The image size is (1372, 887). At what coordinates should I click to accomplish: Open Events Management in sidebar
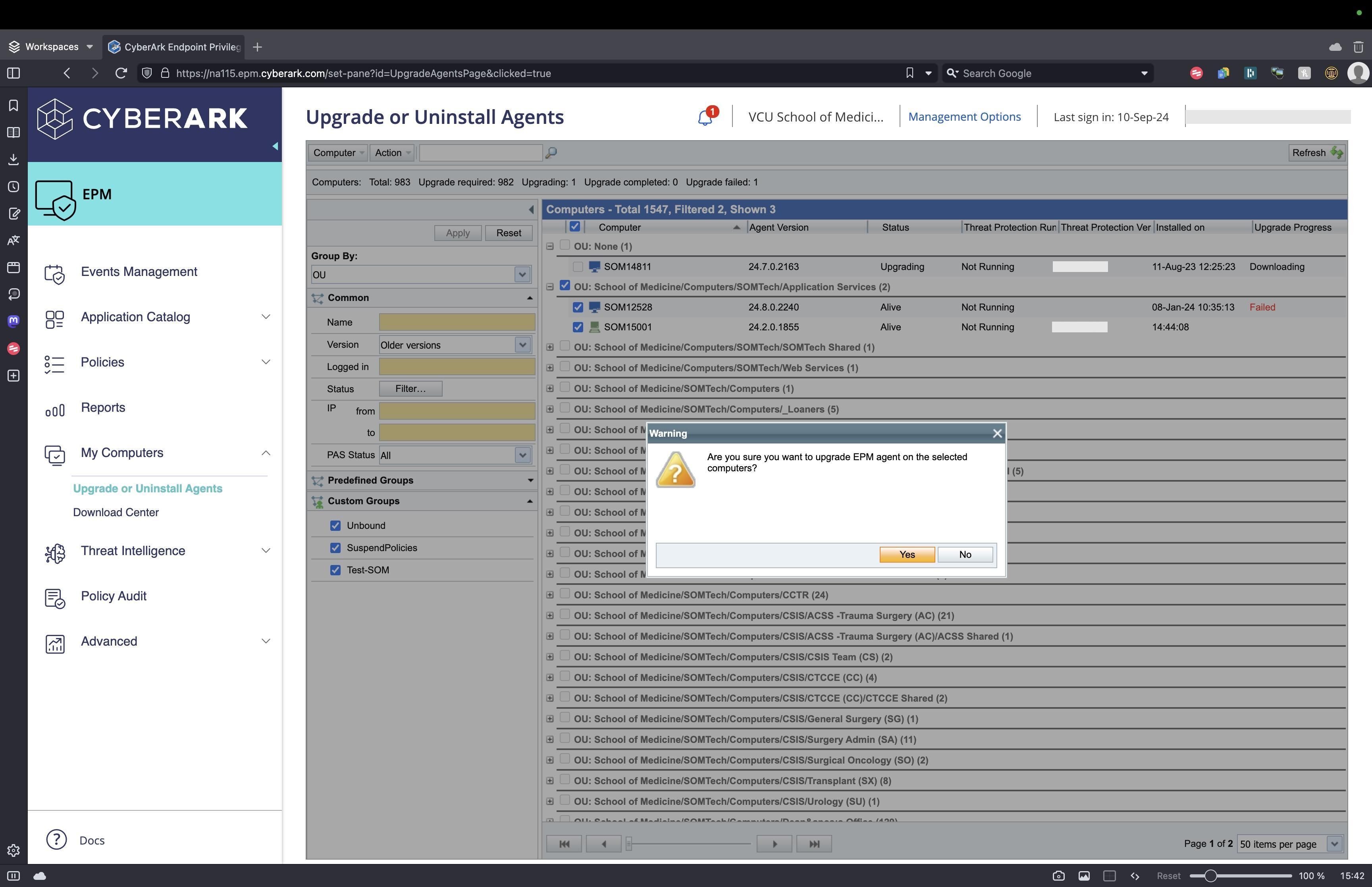pos(139,272)
